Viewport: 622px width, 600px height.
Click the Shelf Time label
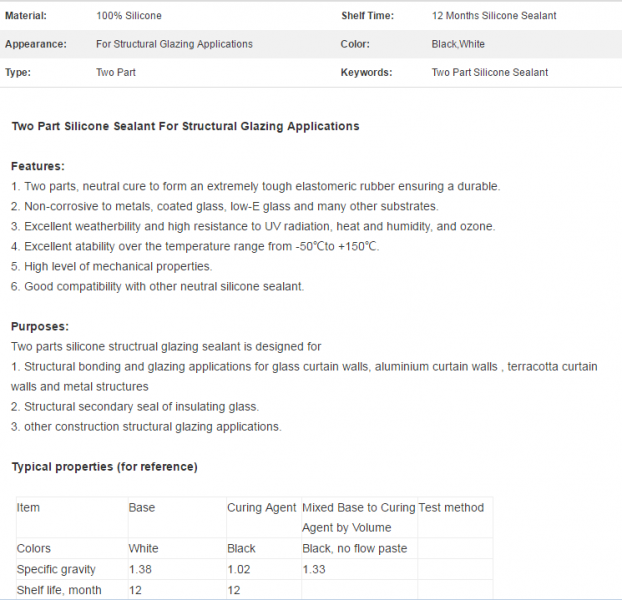tap(367, 16)
